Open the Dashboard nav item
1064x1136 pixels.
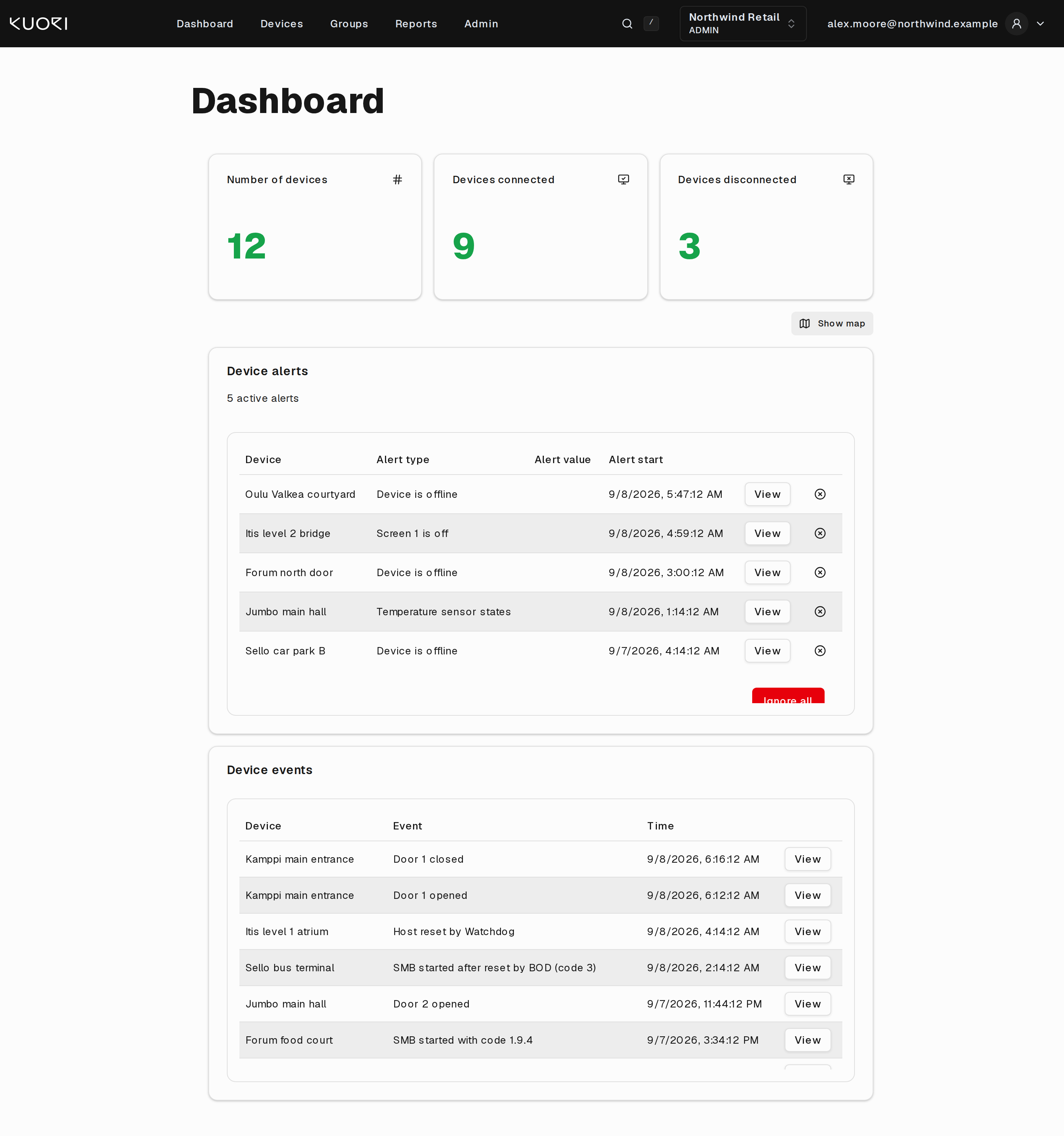click(x=205, y=23)
